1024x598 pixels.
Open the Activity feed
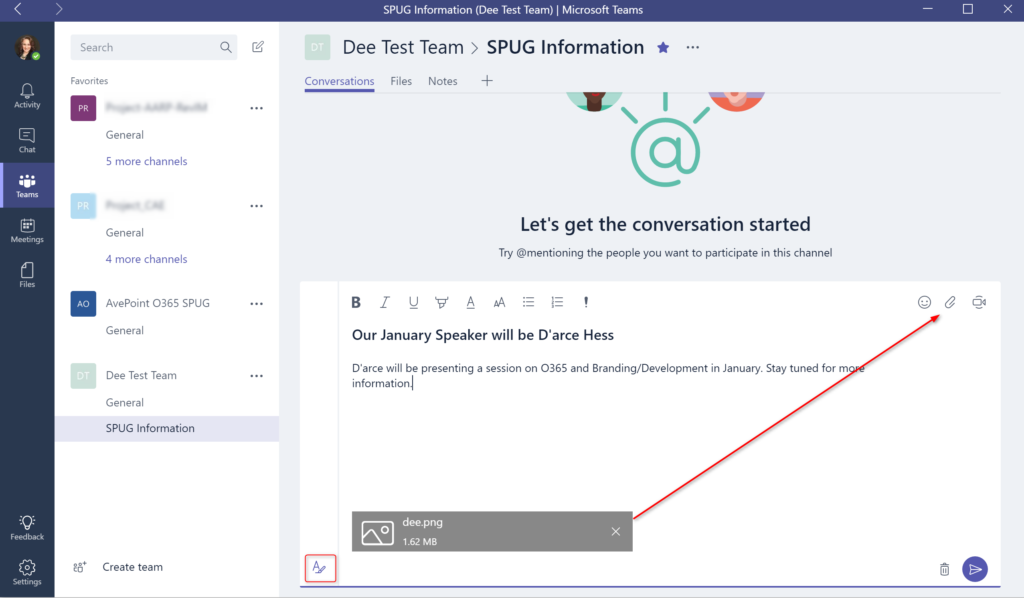pyautogui.click(x=27, y=95)
